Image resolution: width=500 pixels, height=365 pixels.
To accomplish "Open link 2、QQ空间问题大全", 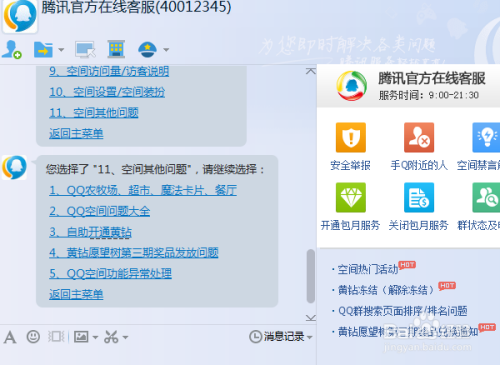I will [x=99, y=211].
